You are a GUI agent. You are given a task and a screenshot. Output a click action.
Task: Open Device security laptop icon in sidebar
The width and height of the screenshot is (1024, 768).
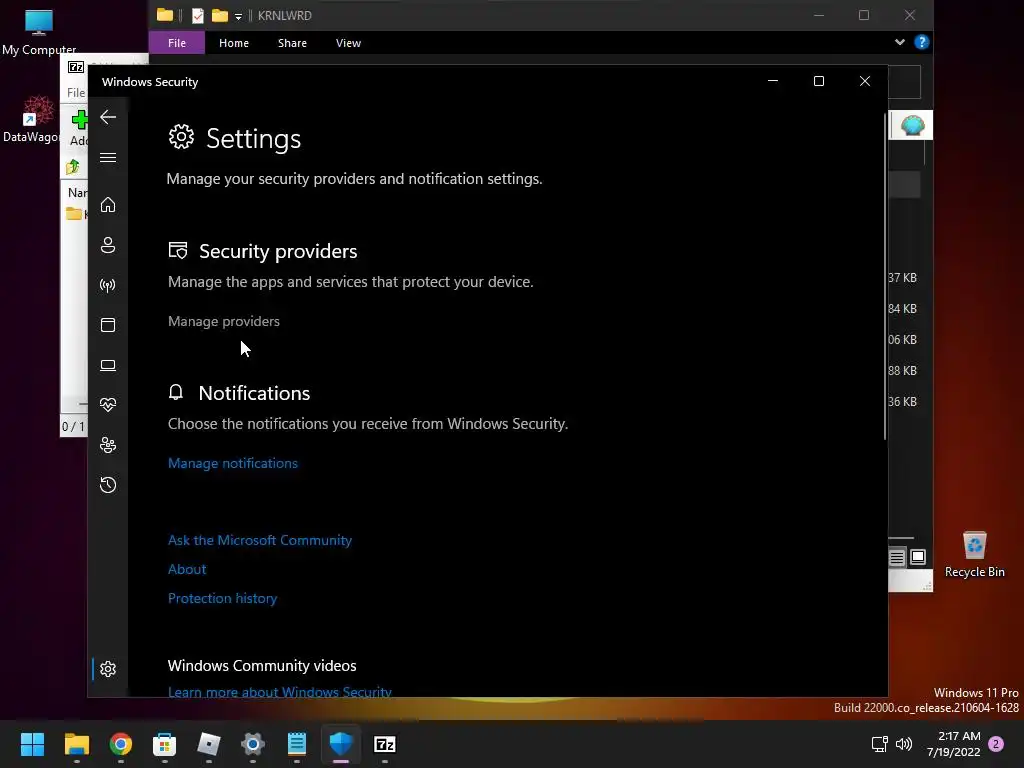pyautogui.click(x=108, y=365)
